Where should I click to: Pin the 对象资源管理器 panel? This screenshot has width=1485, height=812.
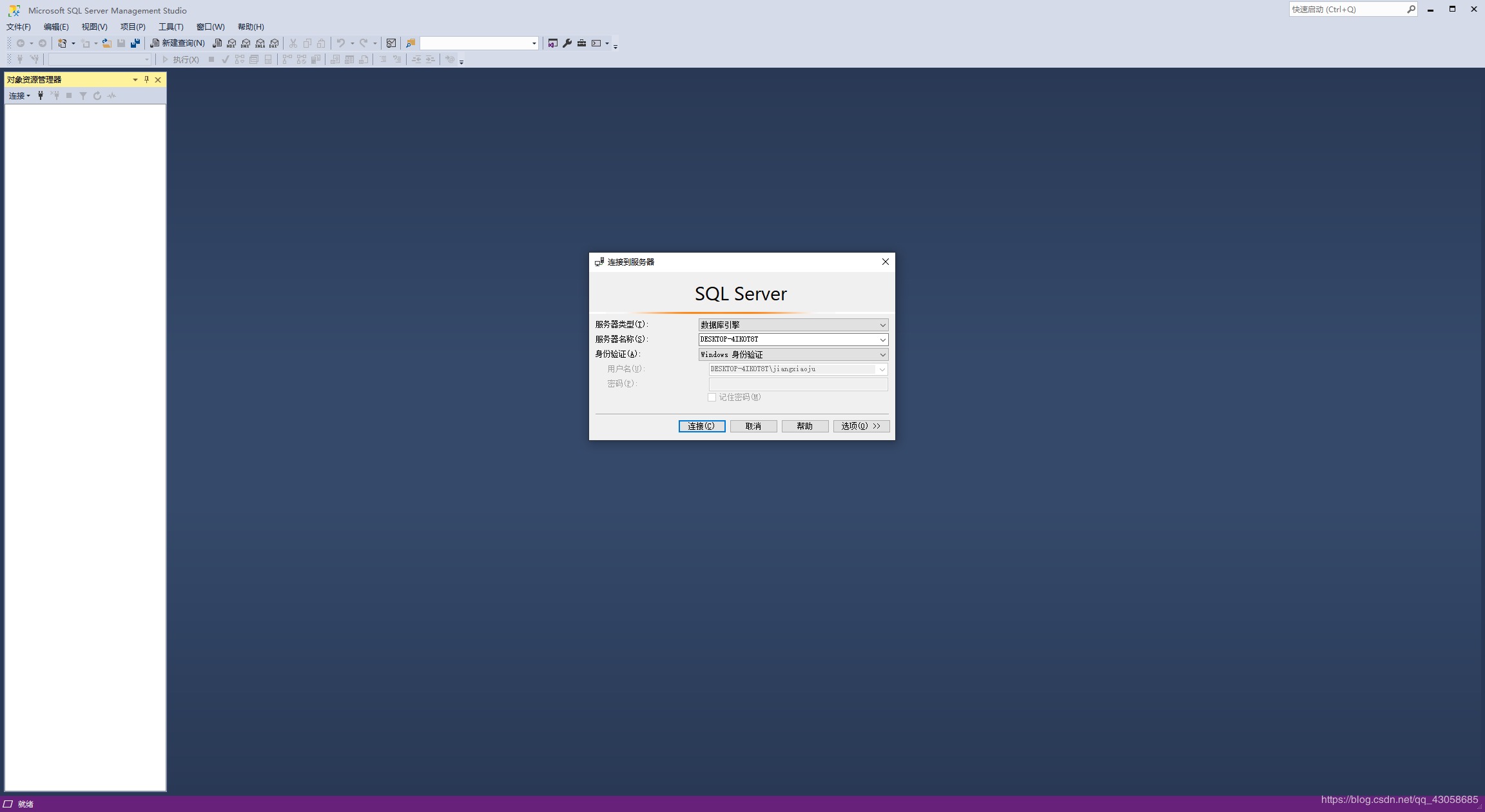point(146,79)
